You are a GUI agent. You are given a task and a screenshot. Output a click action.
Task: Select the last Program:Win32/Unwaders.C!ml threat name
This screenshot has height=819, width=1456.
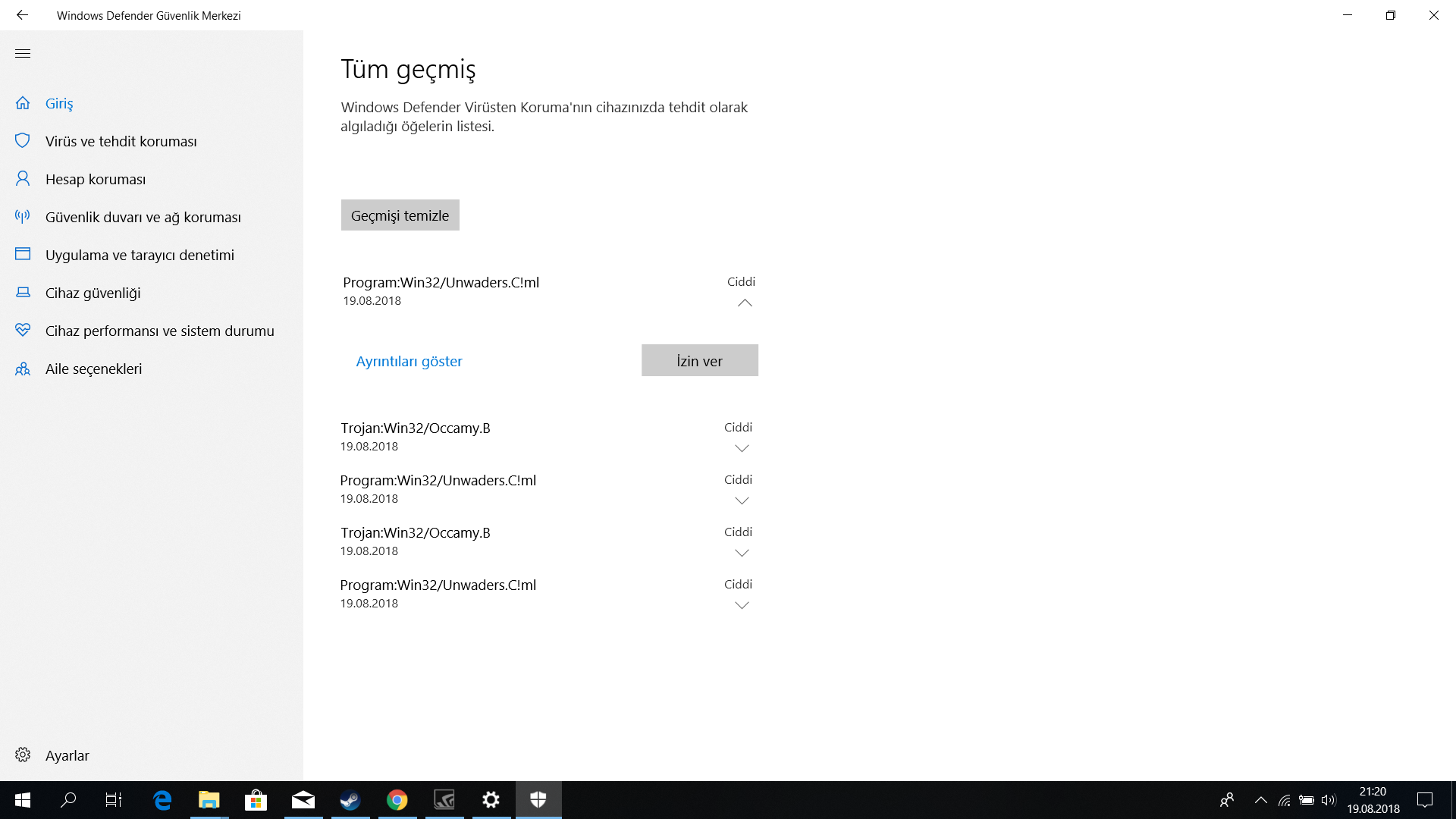coord(438,585)
